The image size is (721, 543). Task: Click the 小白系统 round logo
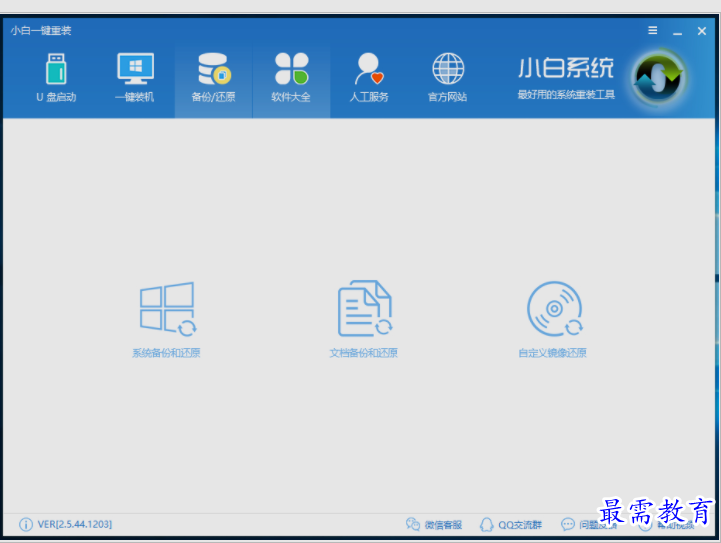[x=658, y=77]
